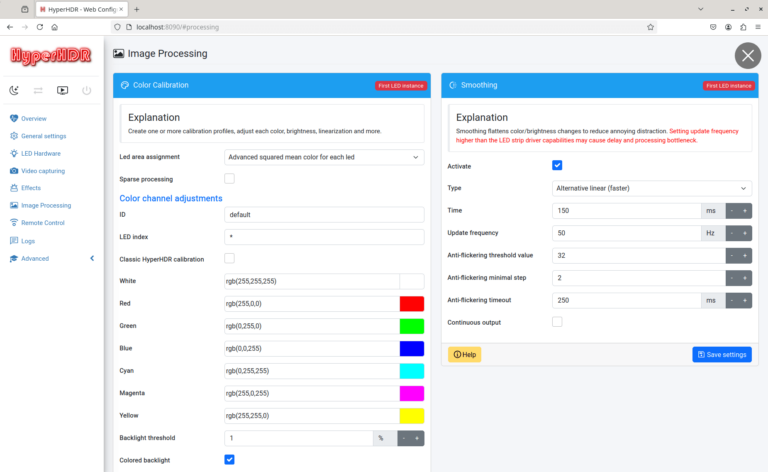Uncheck the smoothing Activate checkbox
768x472 pixels.
pos(557,165)
